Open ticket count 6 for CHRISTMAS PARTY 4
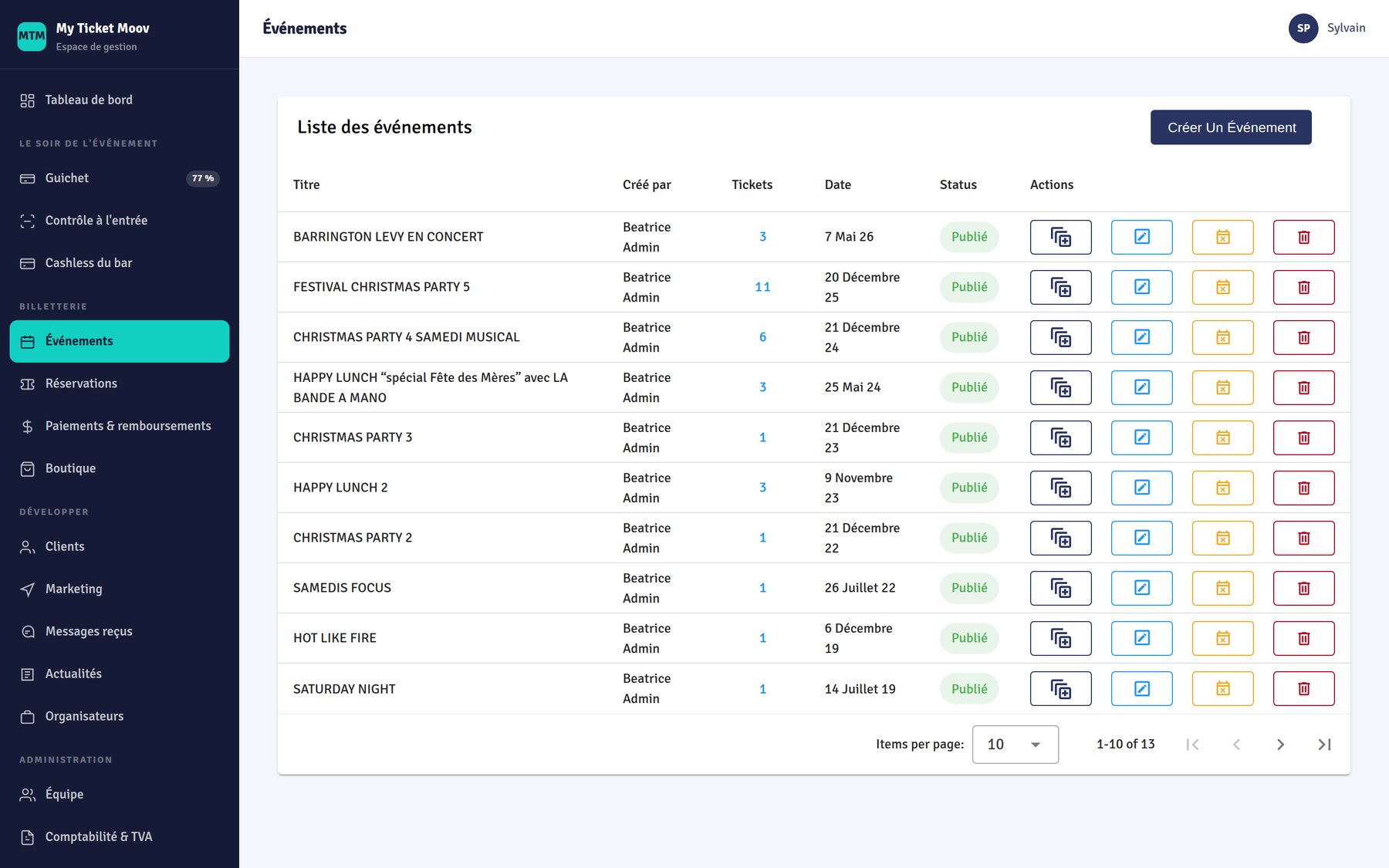The height and width of the screenshot is (868, 1389). coord(762,337)
